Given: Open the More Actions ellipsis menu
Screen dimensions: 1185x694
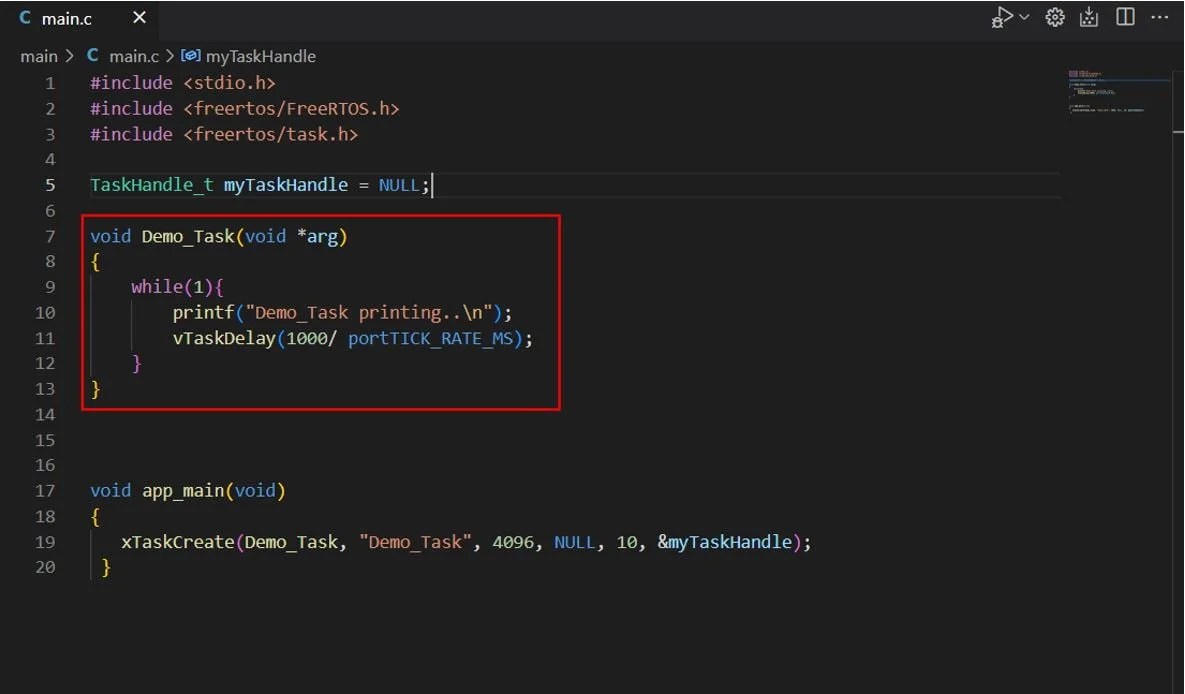Looking at the screenshot, I should click(x=1159, y=17).
